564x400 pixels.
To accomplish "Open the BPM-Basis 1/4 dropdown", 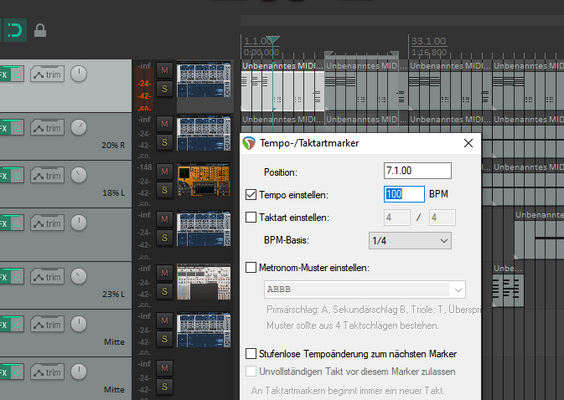I will pyautogui.click(x=410, y=240).
